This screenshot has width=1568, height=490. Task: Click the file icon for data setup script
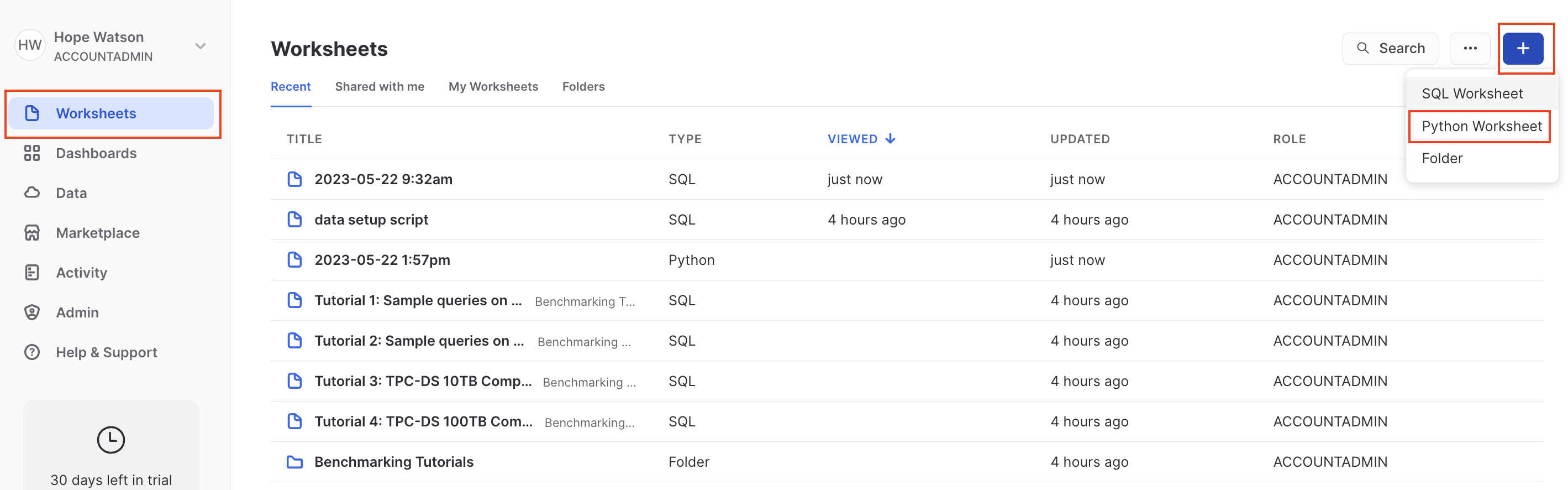point(294,220)
